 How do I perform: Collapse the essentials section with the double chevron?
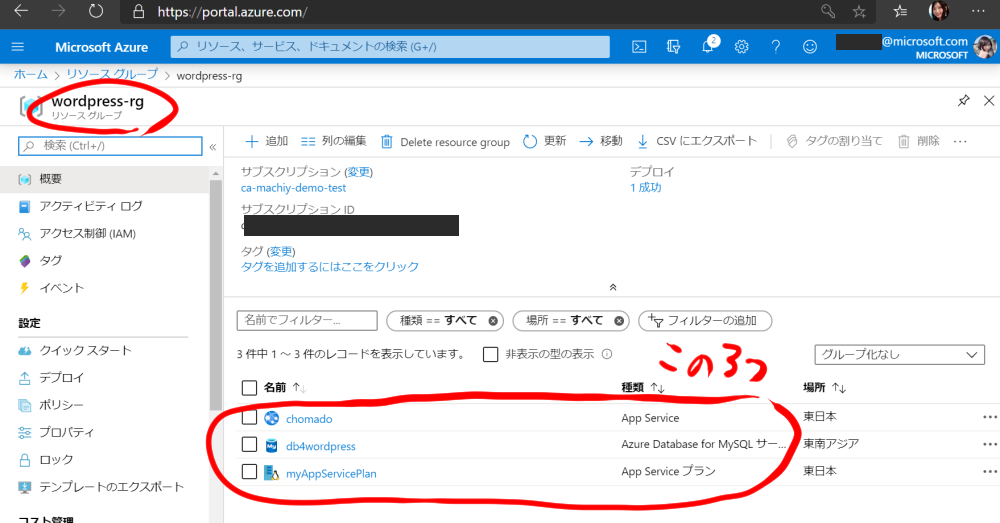click(613, 288)
